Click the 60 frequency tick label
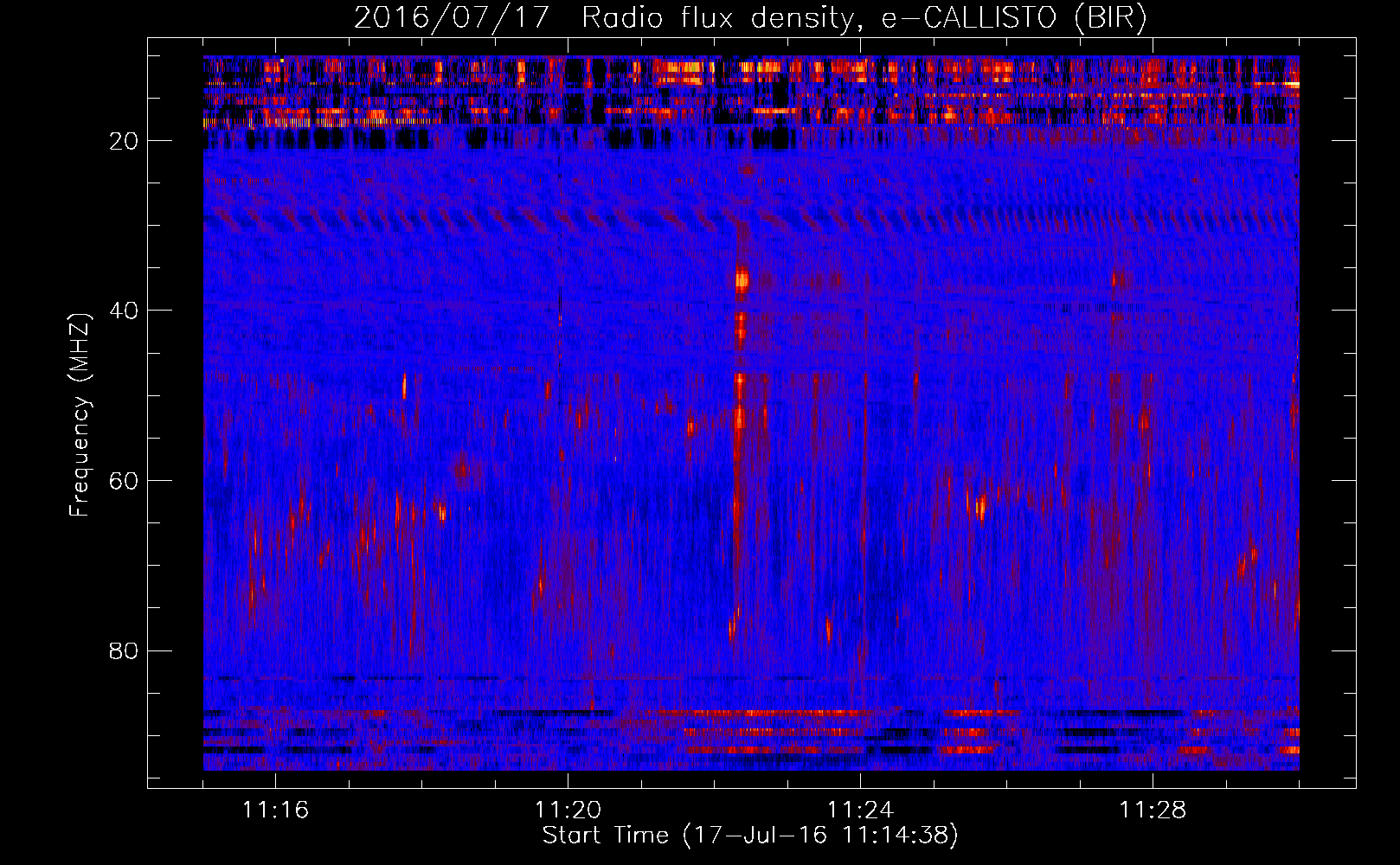This screenshot has width=1400, height=865. click(124, 481)
